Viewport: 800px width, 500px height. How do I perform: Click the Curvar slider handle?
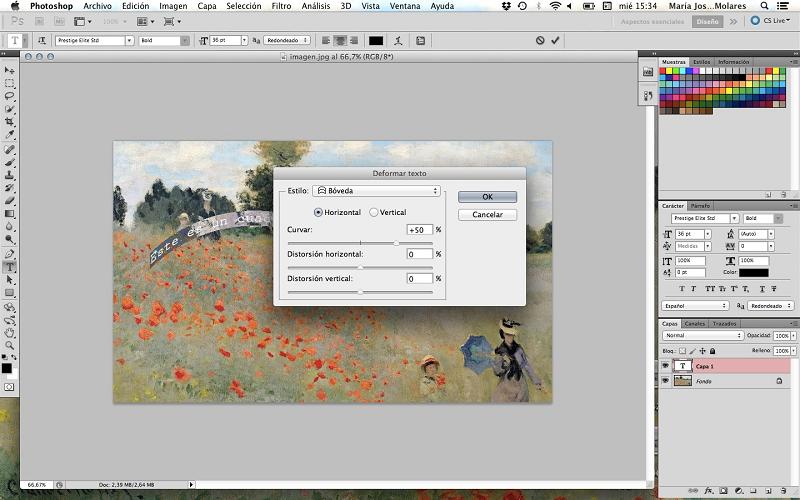pos(396,243)
